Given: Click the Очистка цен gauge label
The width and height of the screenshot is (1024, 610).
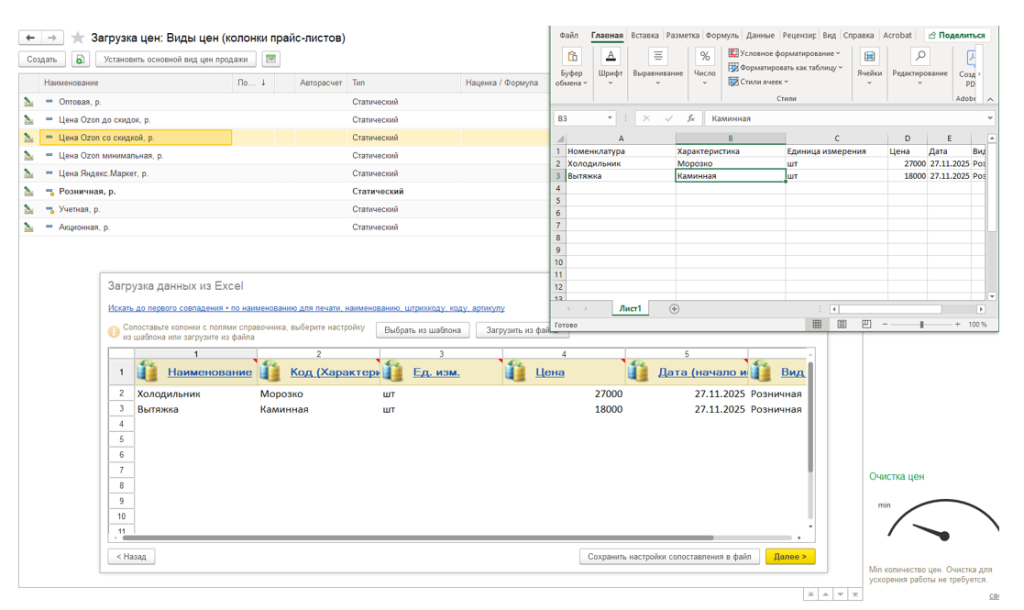Looking at the screenshot, I should click(x=897, y=477).
